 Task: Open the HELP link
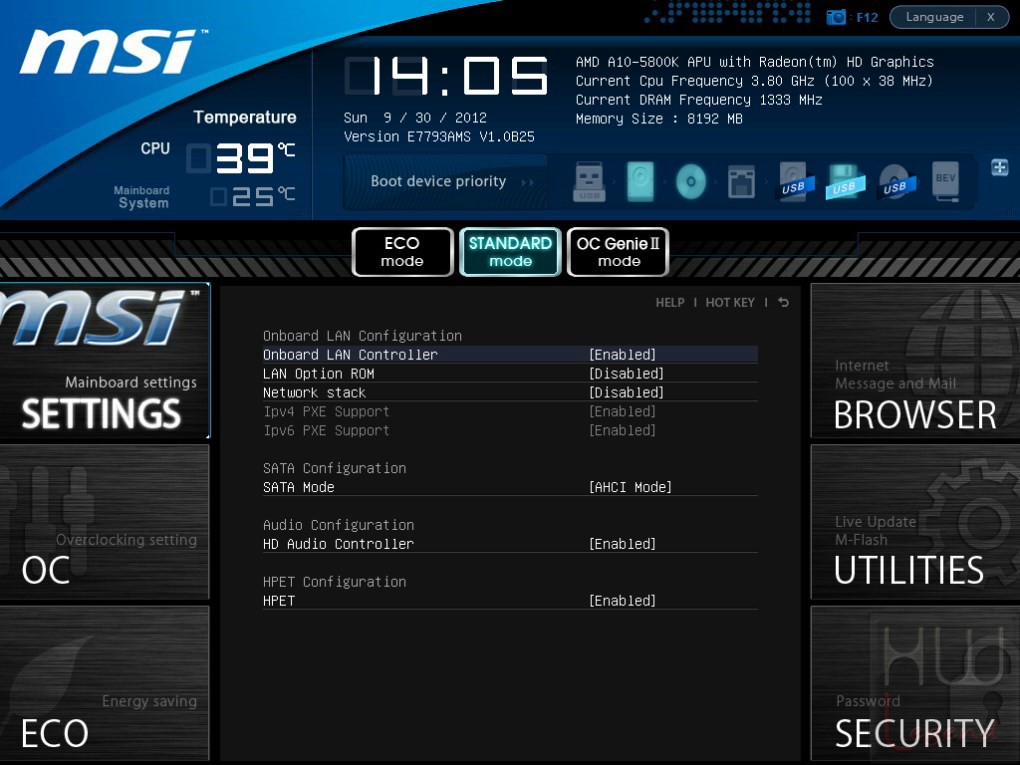tap(670, 302)
